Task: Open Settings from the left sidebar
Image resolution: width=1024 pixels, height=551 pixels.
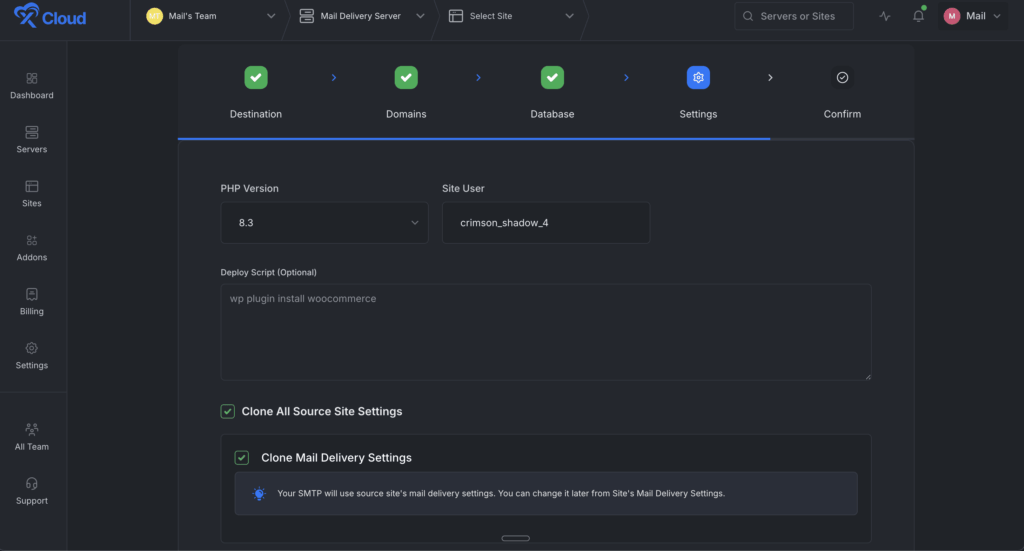Action: click(32, 349)
